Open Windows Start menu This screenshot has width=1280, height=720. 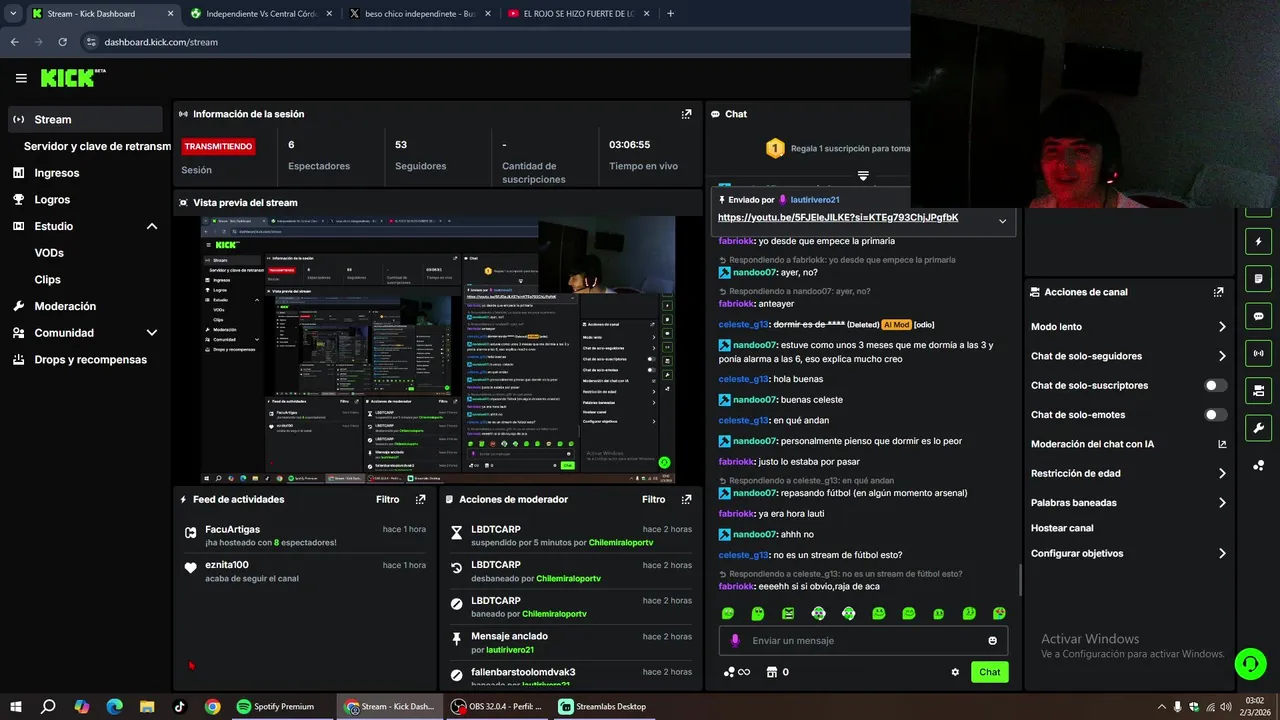point(16,706)
